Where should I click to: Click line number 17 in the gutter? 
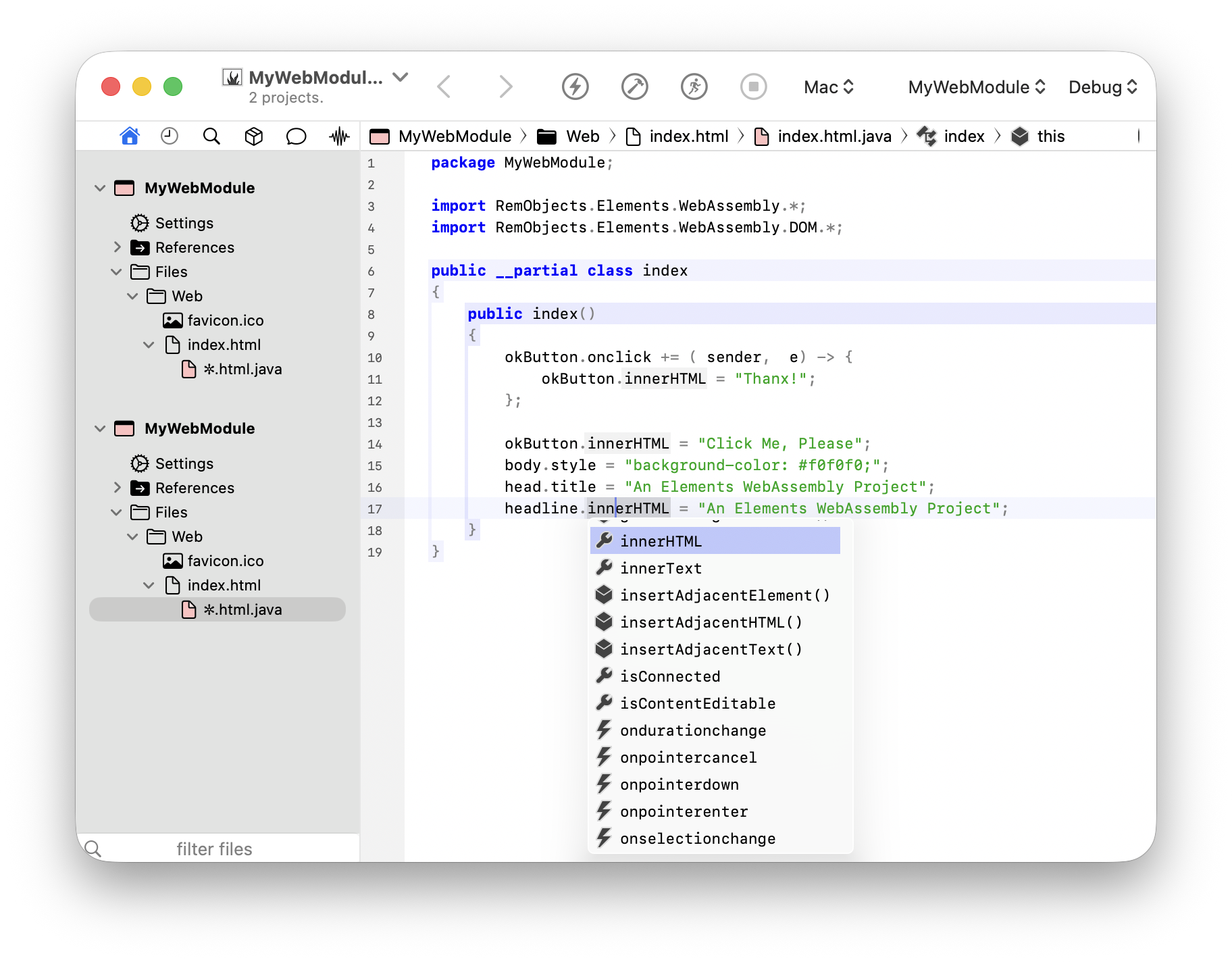pyautogui.click(x=375, y=509)
